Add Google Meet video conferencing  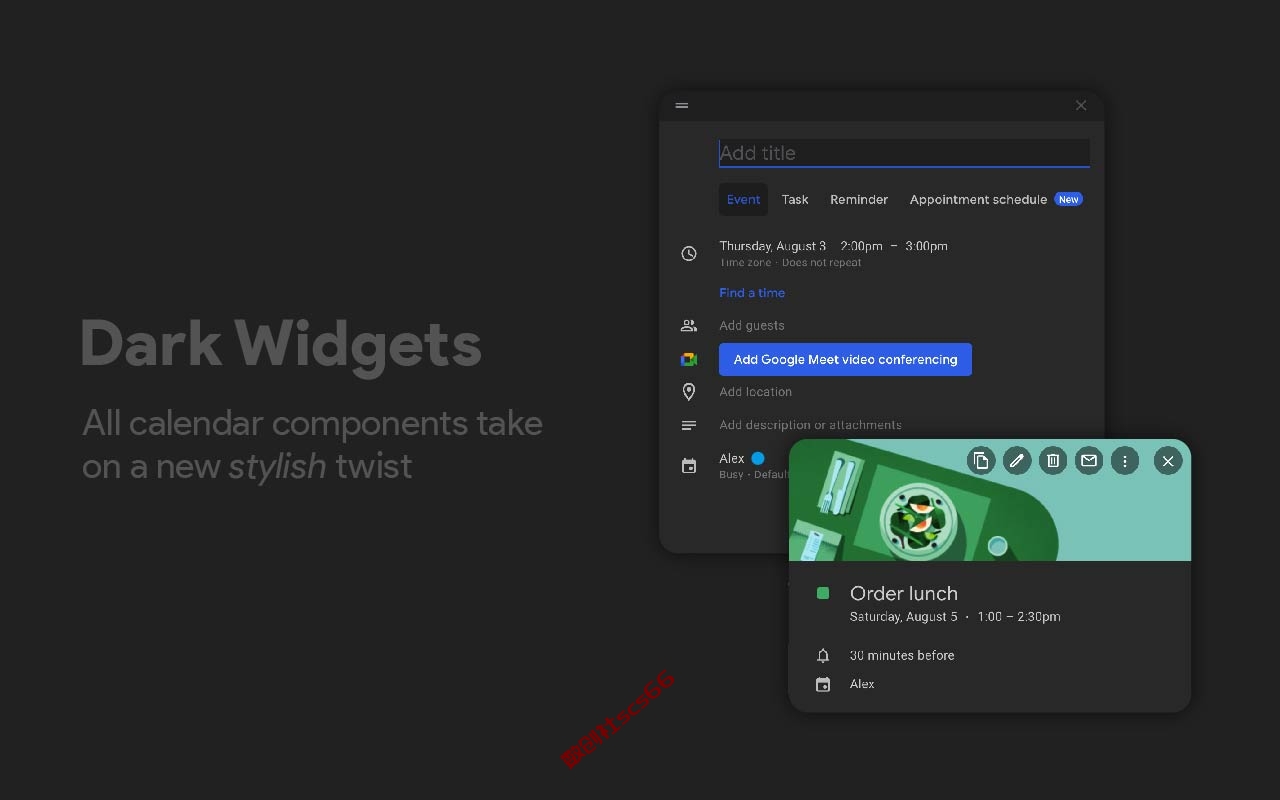(845, 360)
